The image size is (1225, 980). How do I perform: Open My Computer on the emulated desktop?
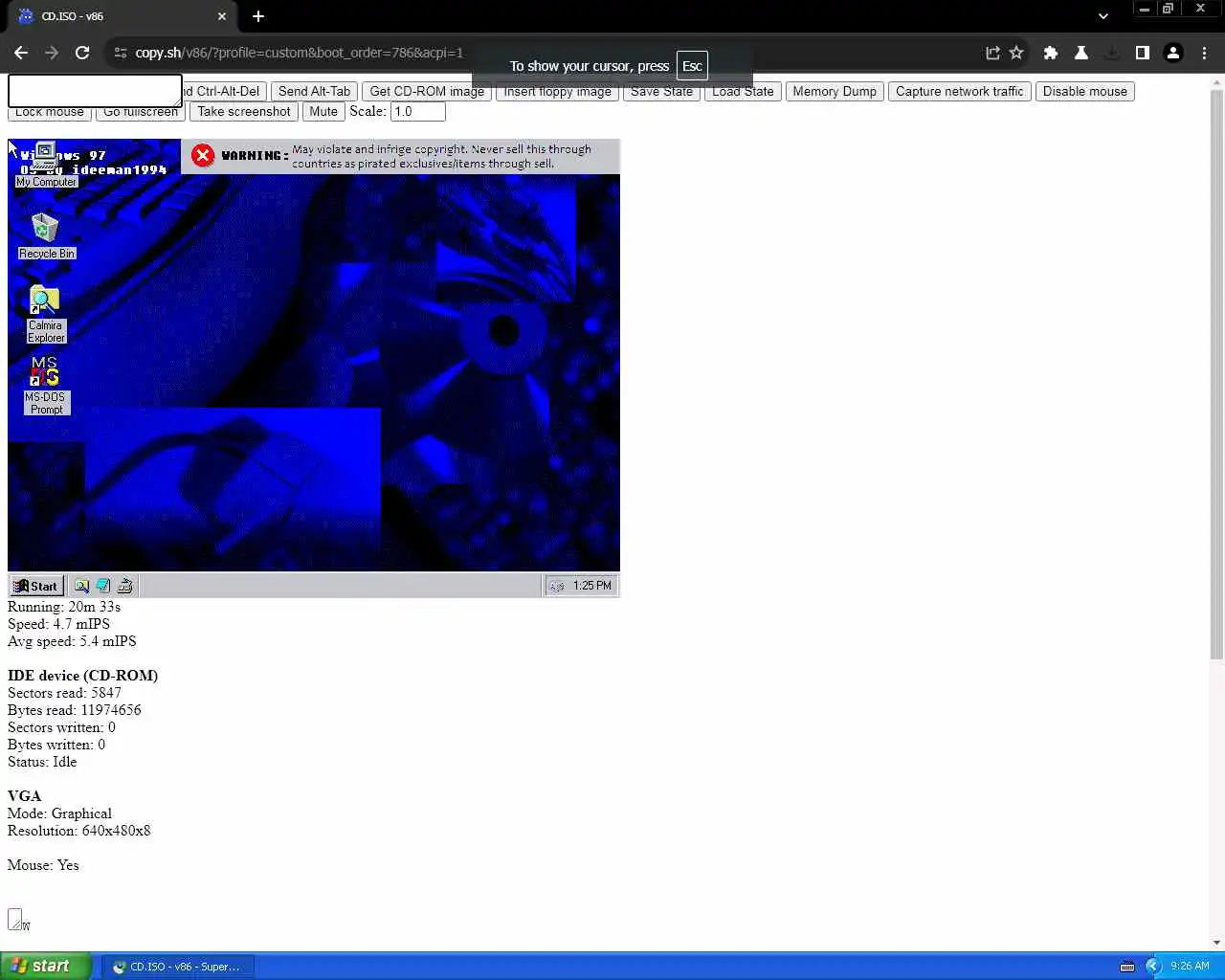point(45,165)
